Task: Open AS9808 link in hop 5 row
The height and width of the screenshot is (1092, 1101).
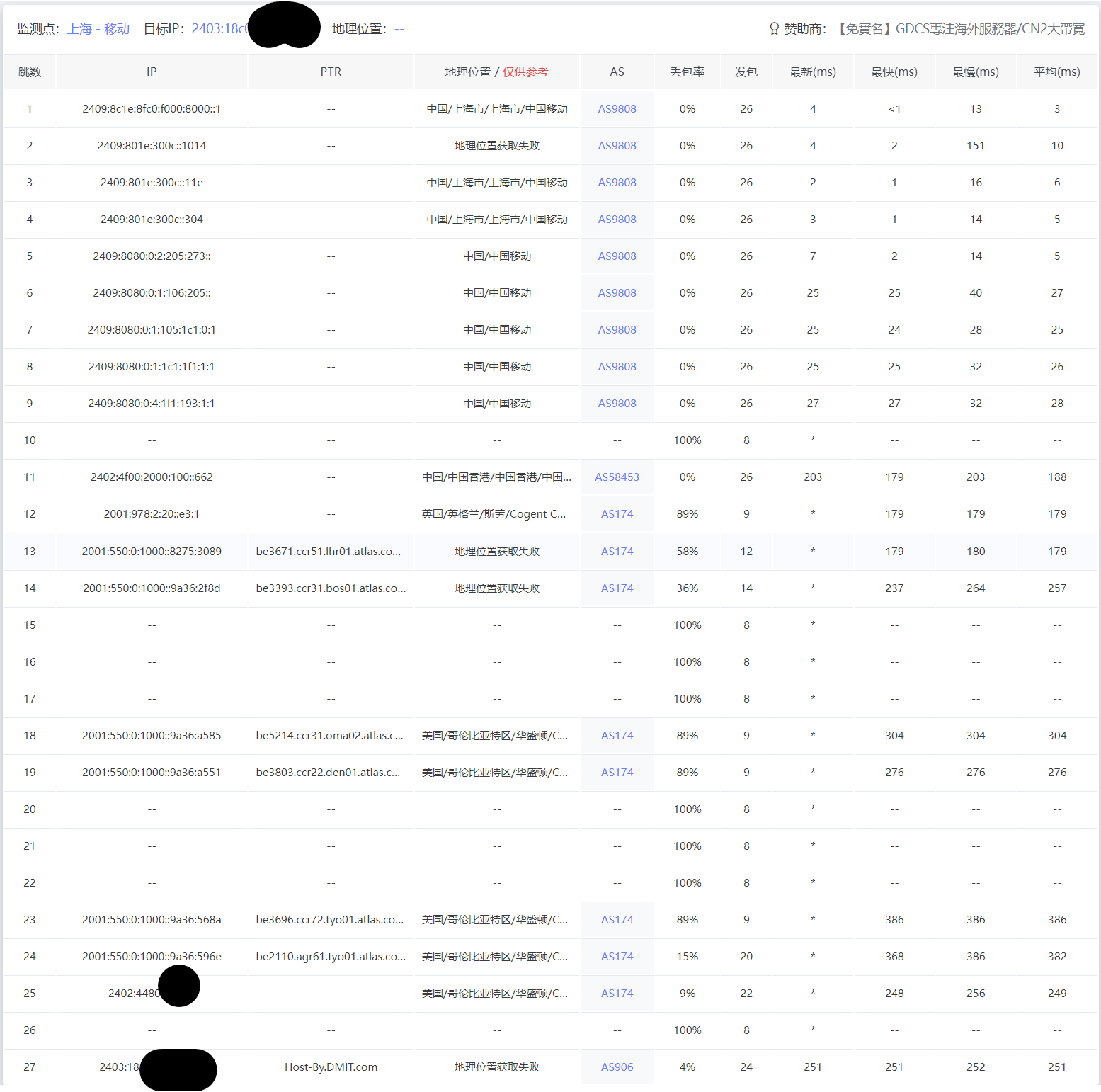Action: [617, 256]
